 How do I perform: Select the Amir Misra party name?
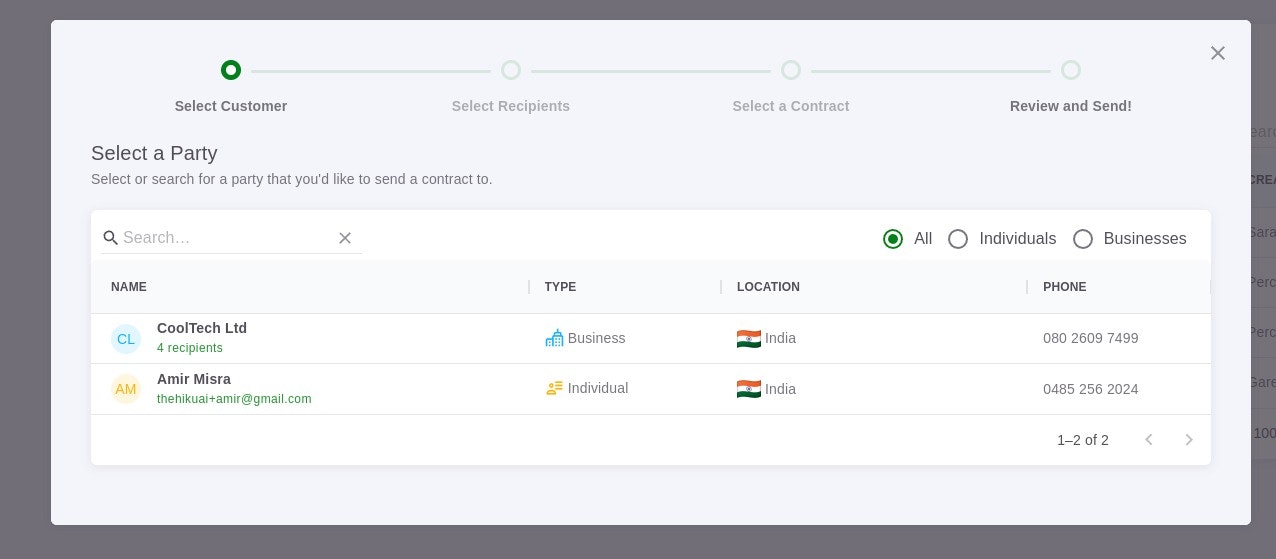(x=194, y=379)
